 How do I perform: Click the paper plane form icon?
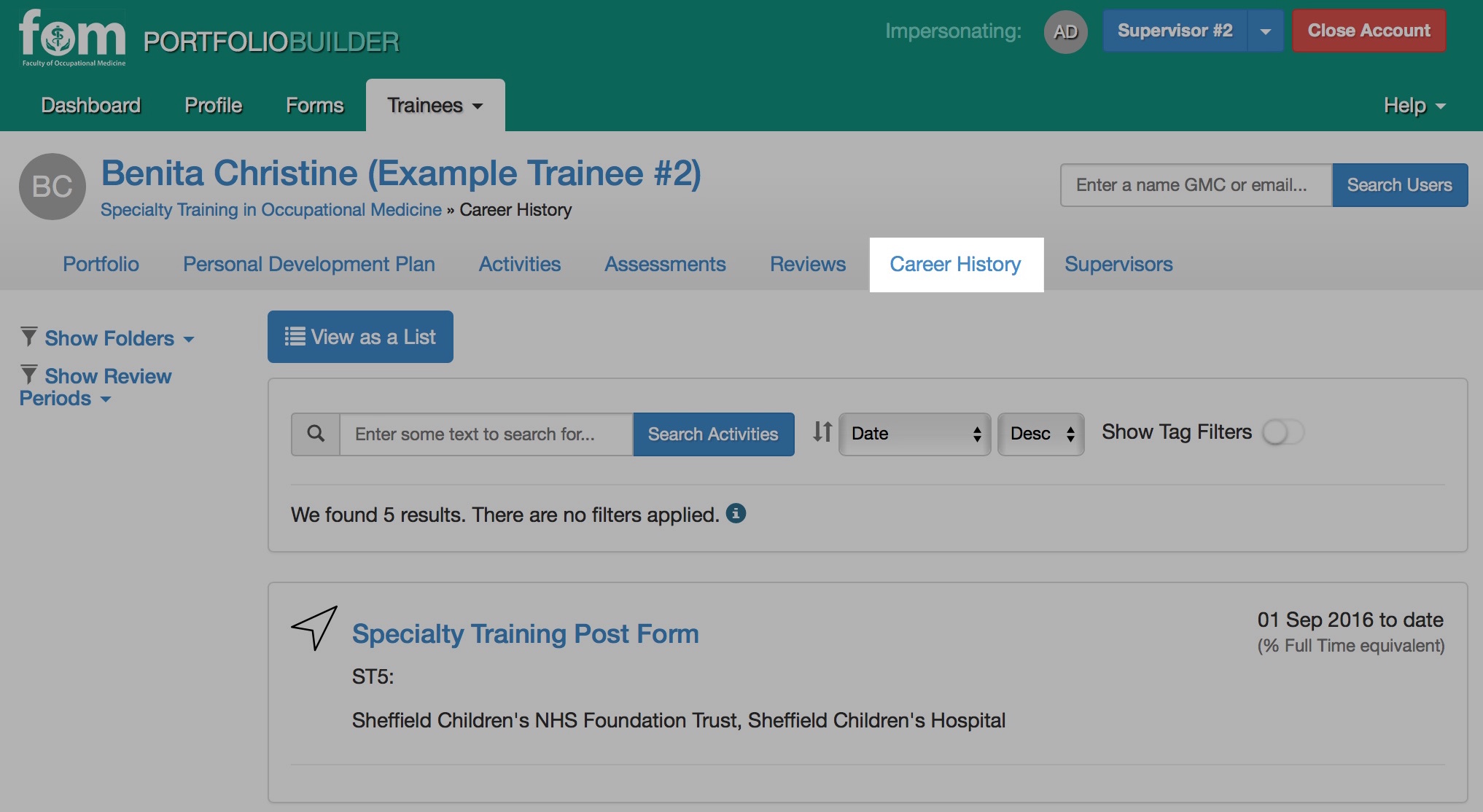pyautogui.click(x=315, y=627)
